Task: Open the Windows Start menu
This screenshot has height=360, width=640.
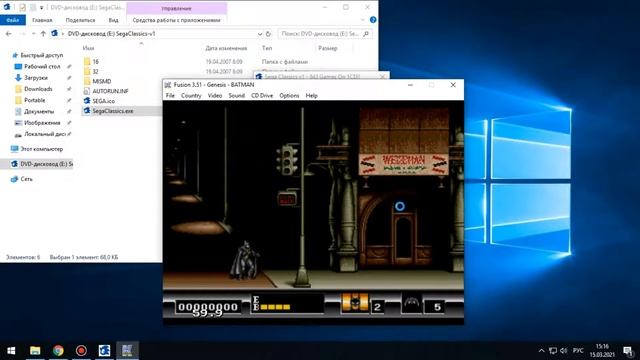Action: click(11, 351)
